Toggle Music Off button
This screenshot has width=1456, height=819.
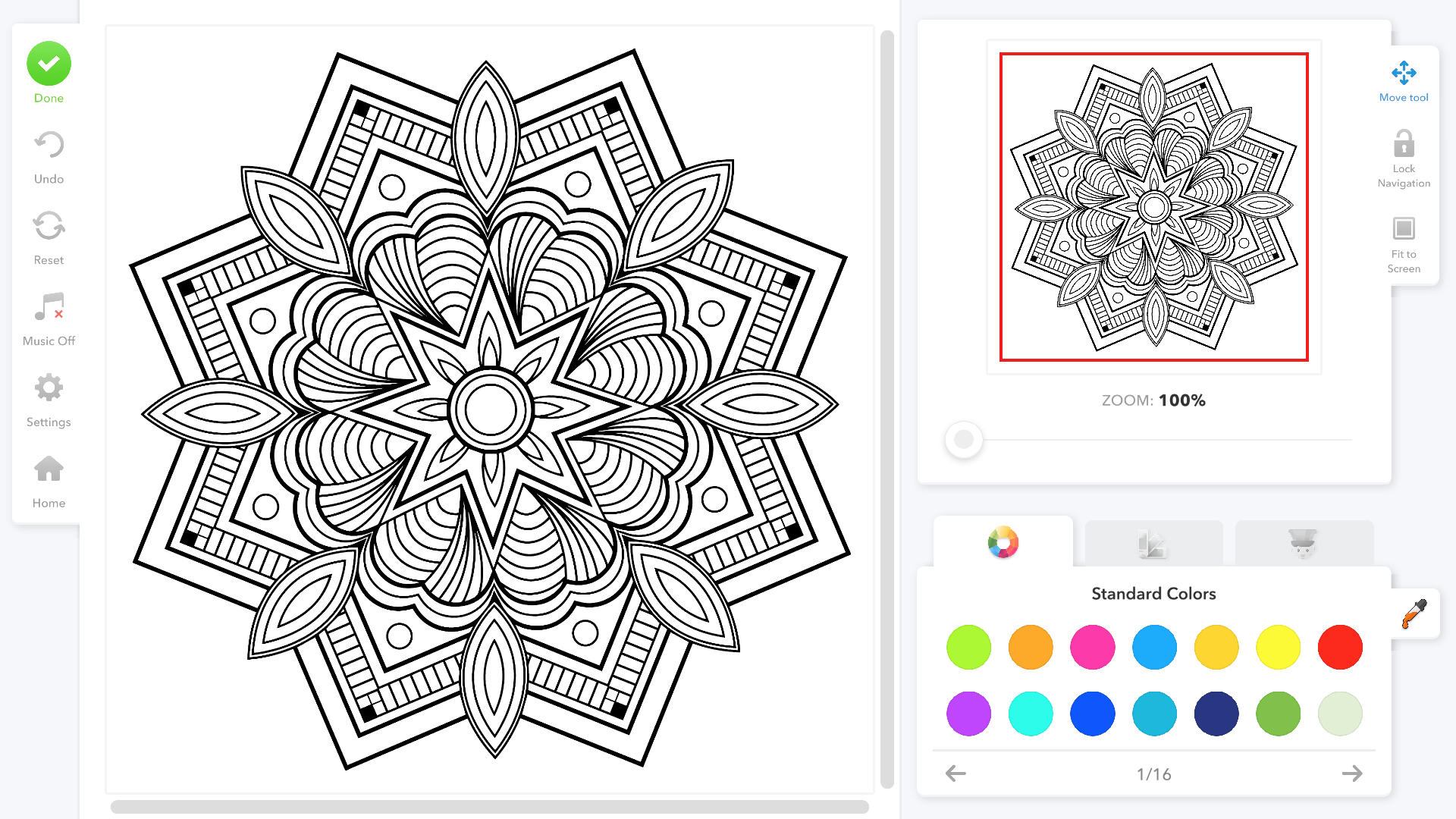coord(49,308)
